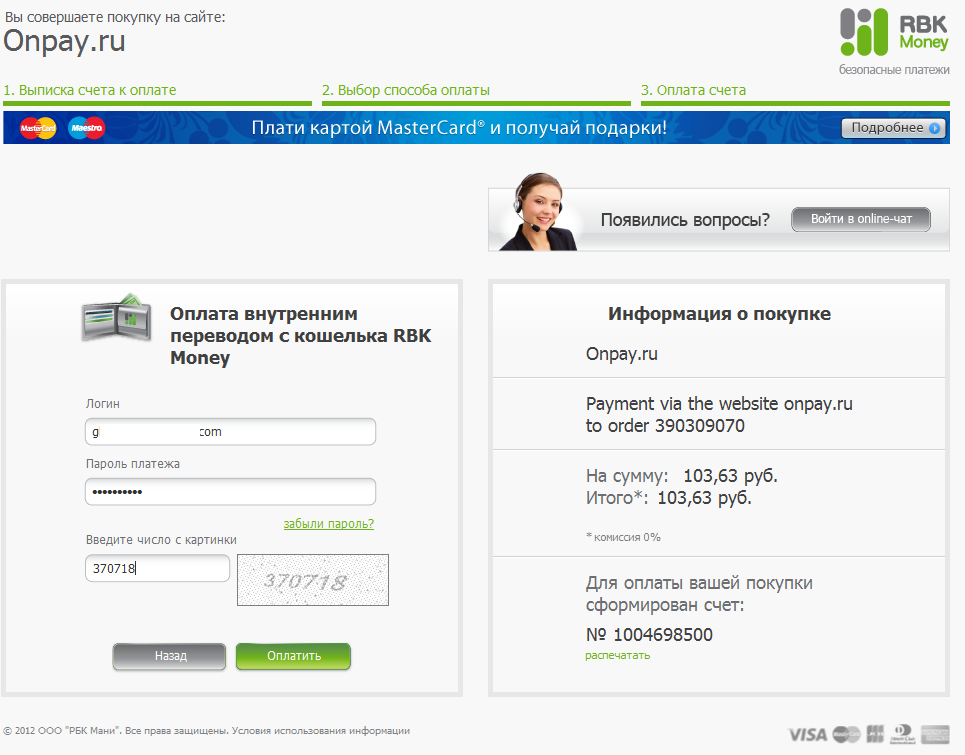Select step 3 Оплата счета
Image resolution: width=965 pixels, height=755 pixels.
point(693,90)
